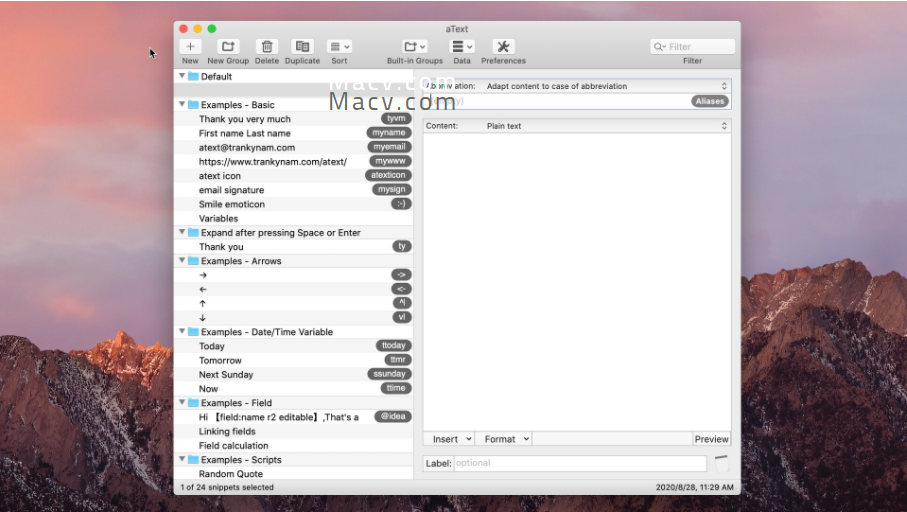Select the Now snippet
Viewport: 907px width, 512px height.
pos(293,388)
